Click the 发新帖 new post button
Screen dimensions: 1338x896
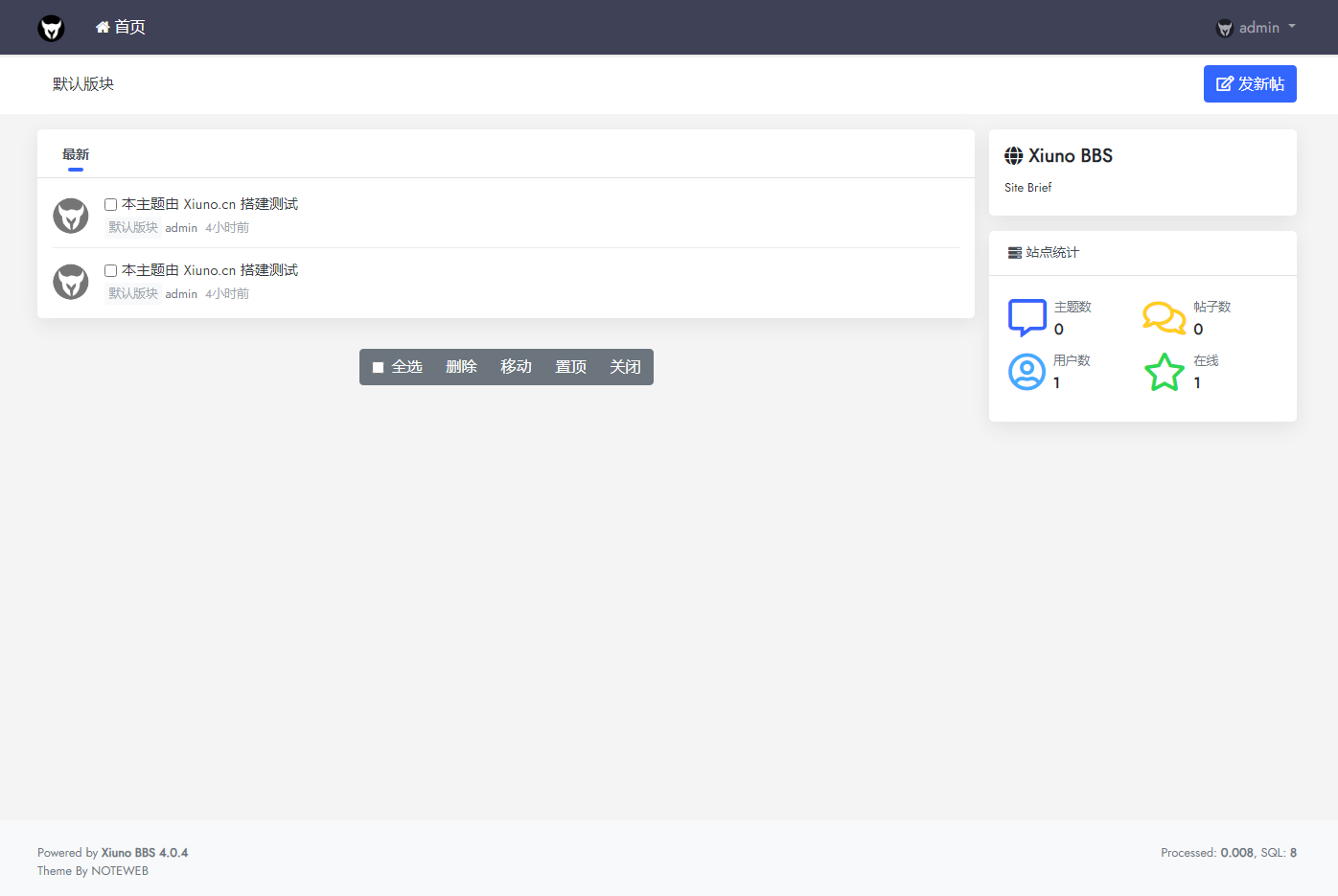click(x=1250, y=83)
